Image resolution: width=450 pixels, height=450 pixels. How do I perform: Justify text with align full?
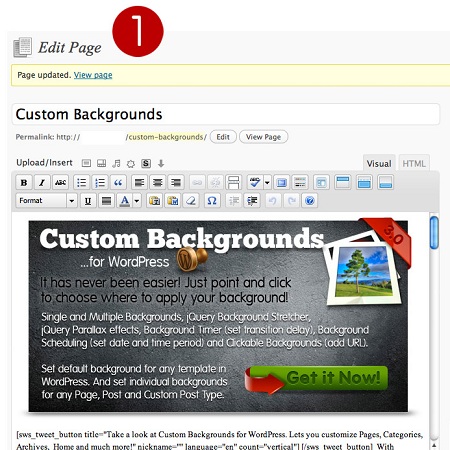tap(106, 201)
